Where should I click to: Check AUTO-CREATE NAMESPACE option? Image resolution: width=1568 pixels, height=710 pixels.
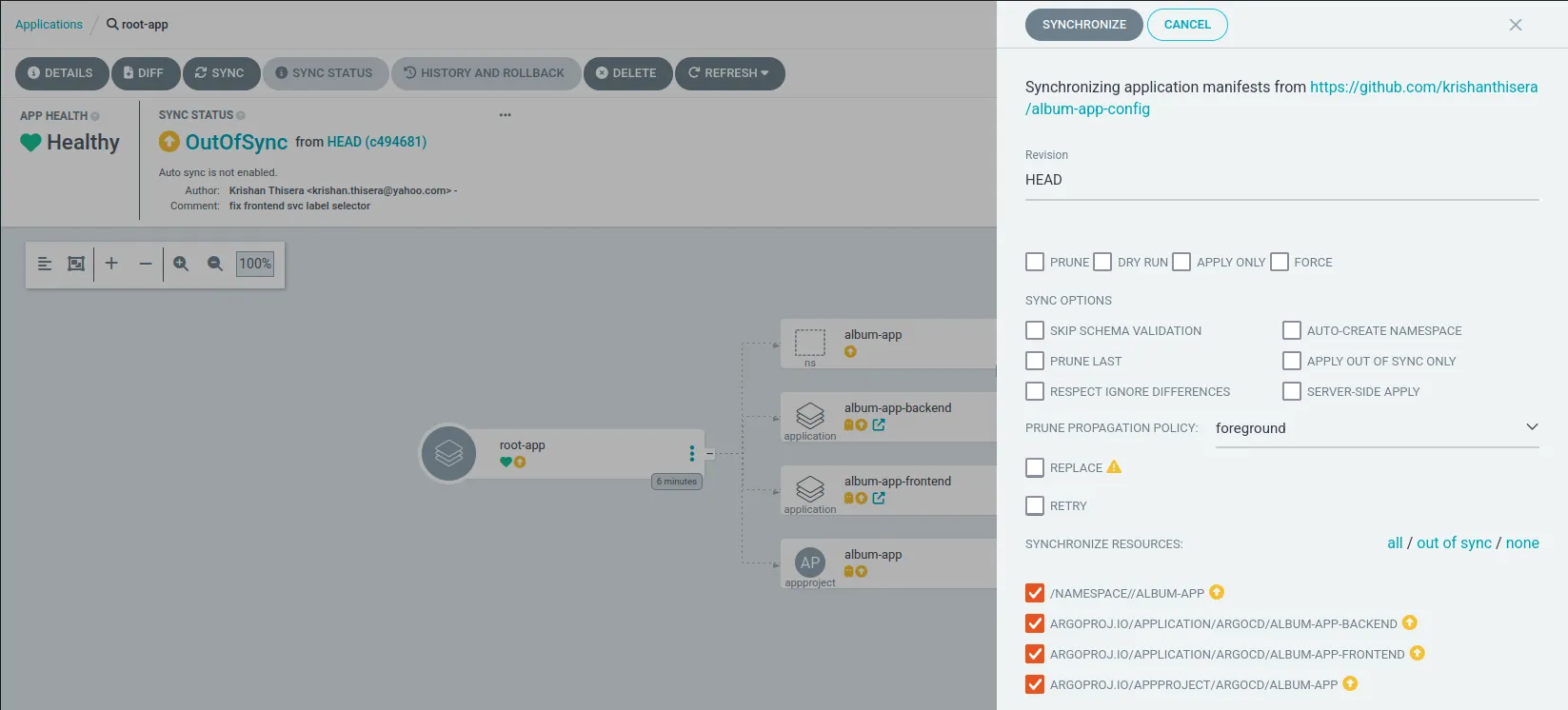pyautogui.click(x=1292, y=330)
